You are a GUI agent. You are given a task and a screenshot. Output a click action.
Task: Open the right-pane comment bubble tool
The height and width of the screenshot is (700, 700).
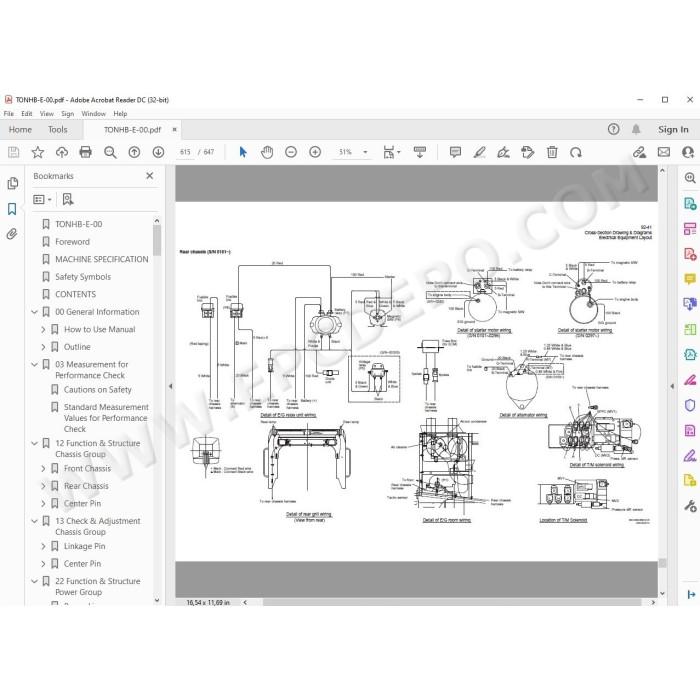690,279
